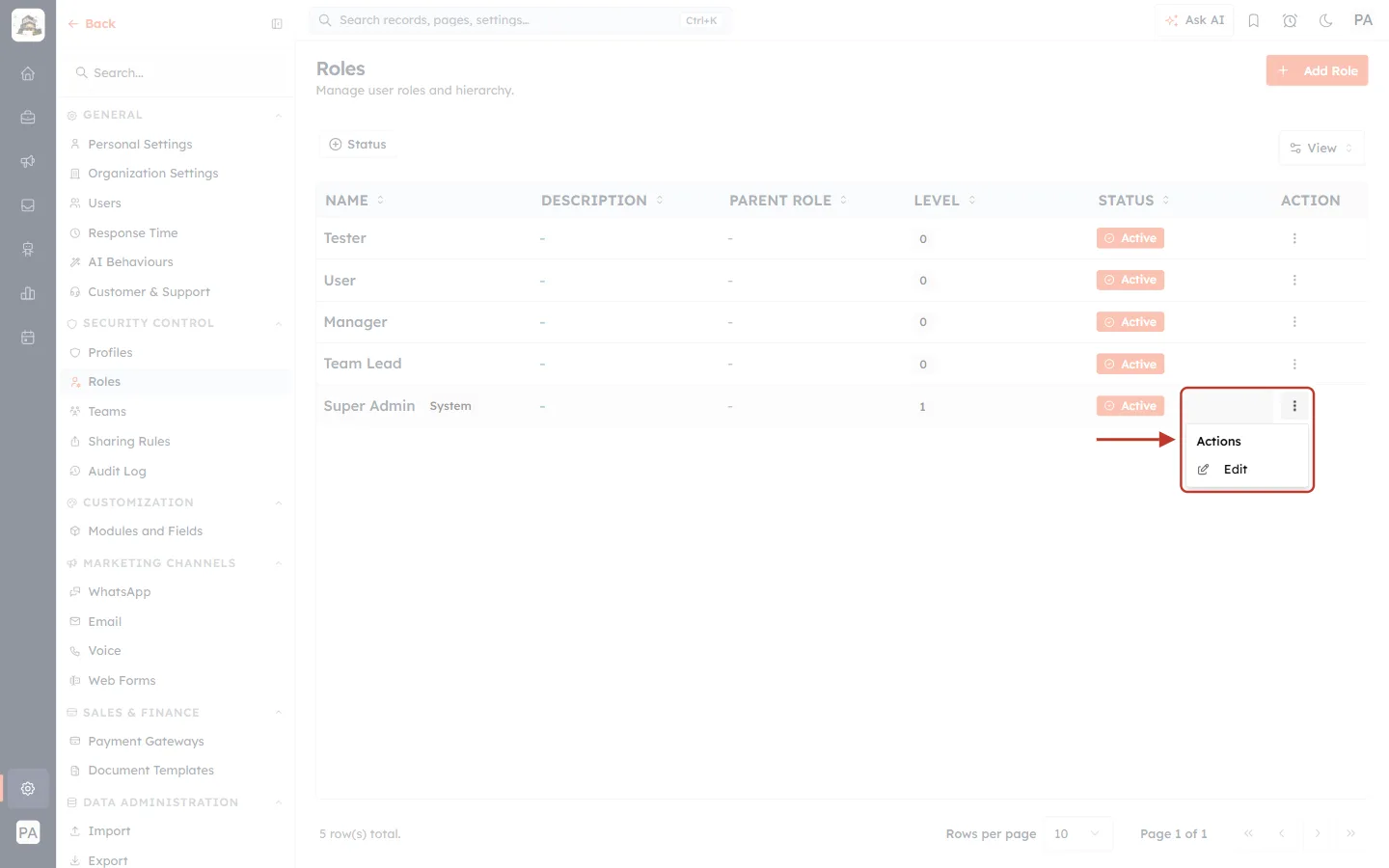The image size is (1389, 868).
Task: Add a Status filter
Action: [x=358, y=145]
